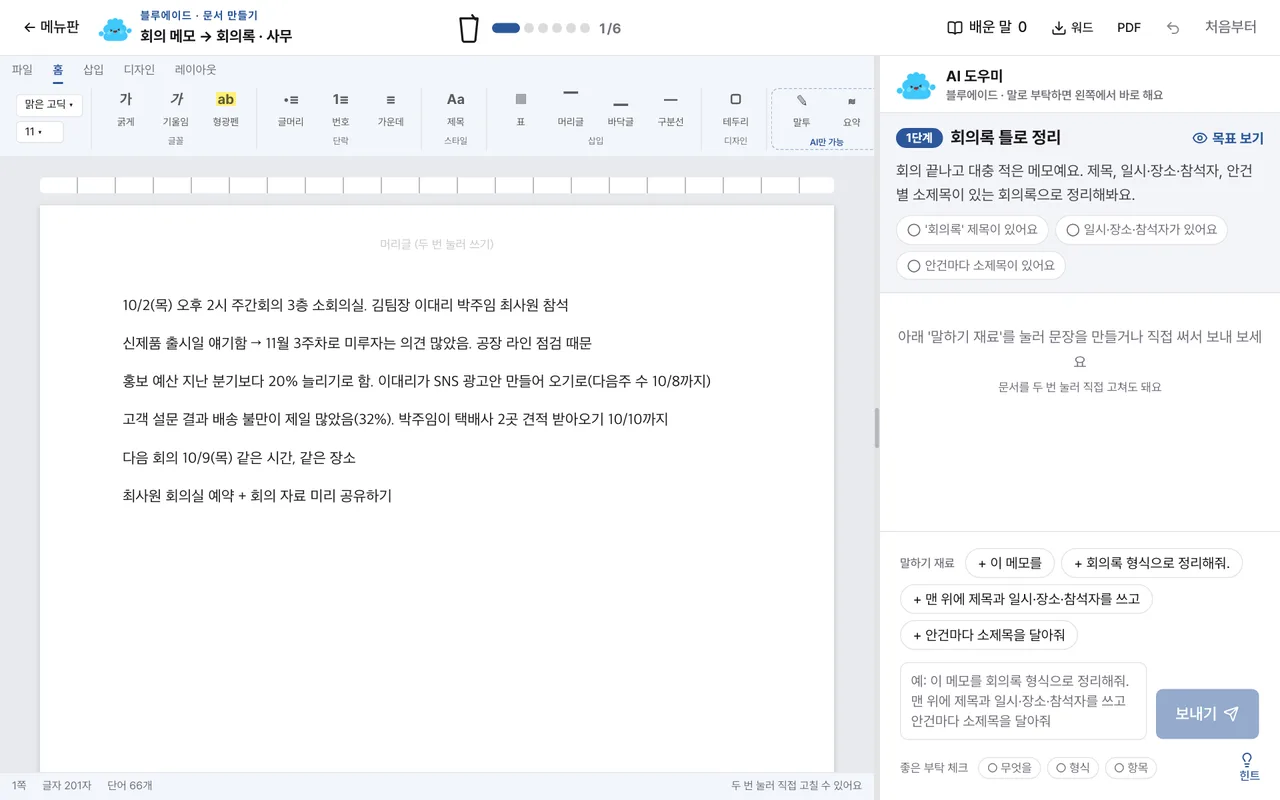The width and height of the screenshot is (1280, 800).
Task: Open 배운 말 vocabulary book
Action: 987,28
